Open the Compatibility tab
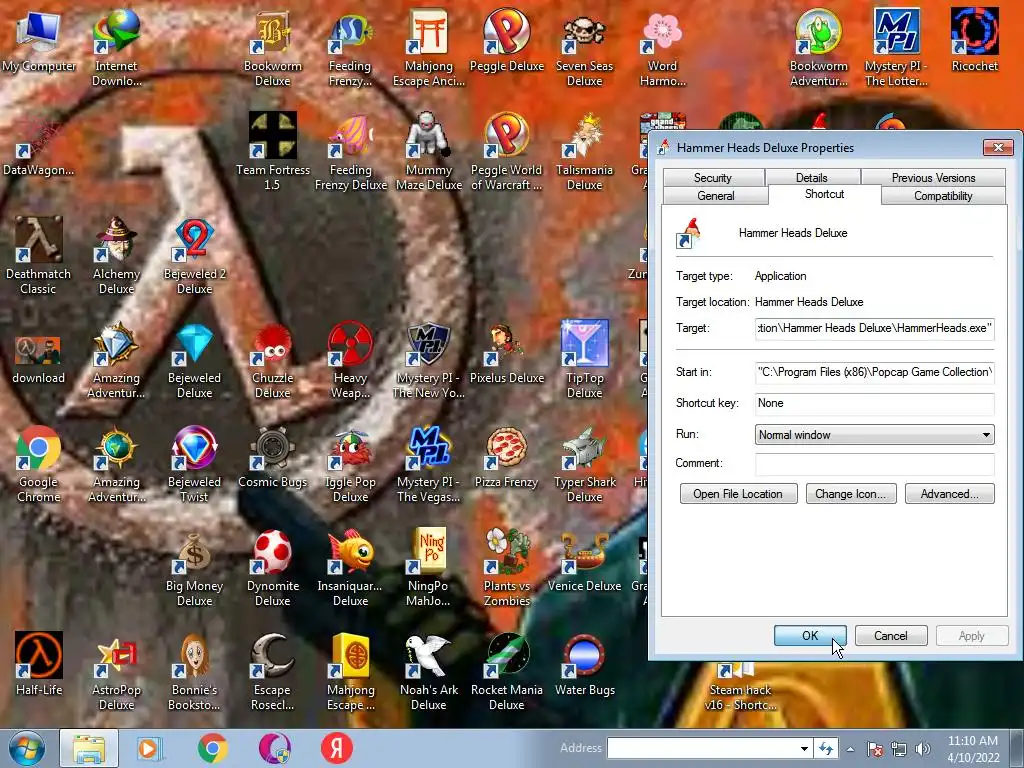 943,195
